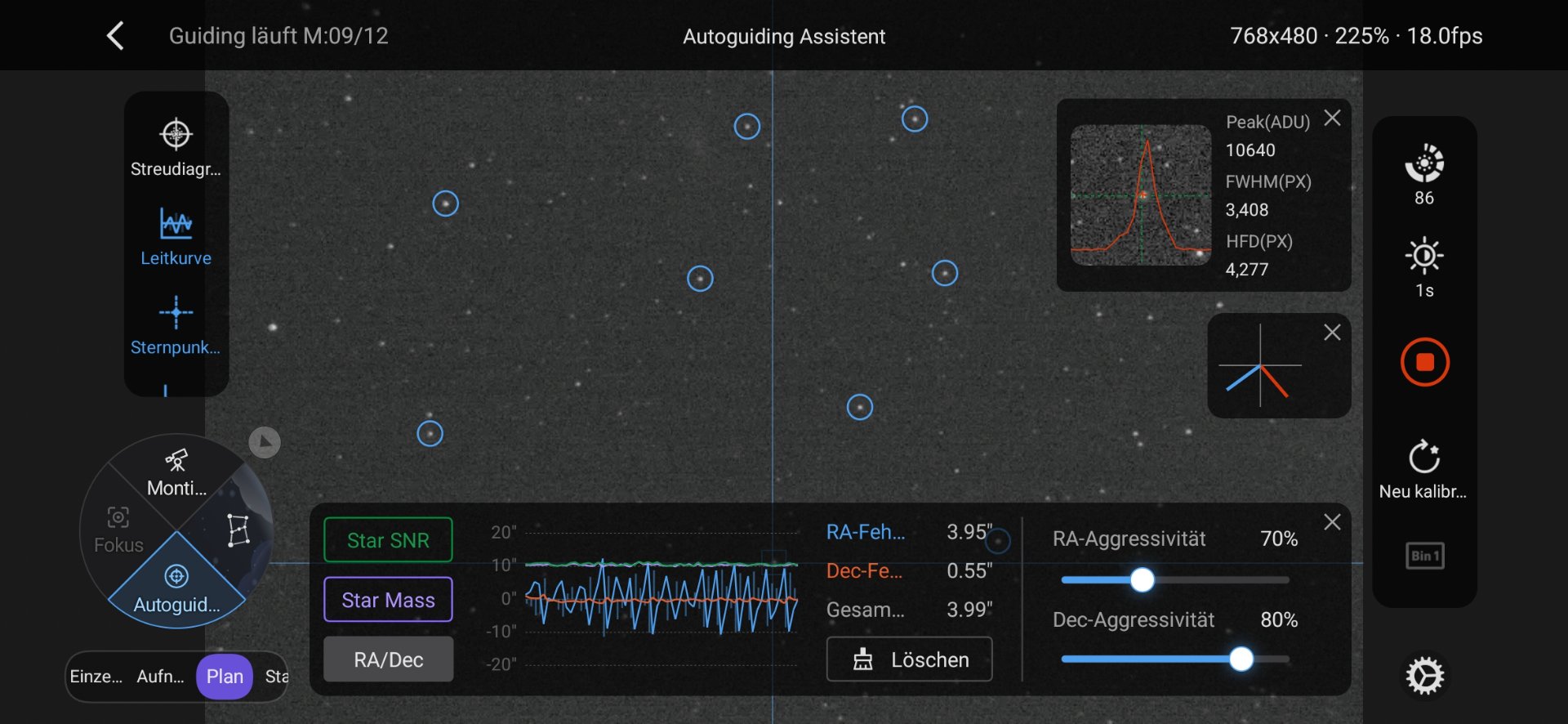This screenshot has width=1568, height=724.
Task: Toggle the Star Mass graph
Action: click(x=388, y=600)
